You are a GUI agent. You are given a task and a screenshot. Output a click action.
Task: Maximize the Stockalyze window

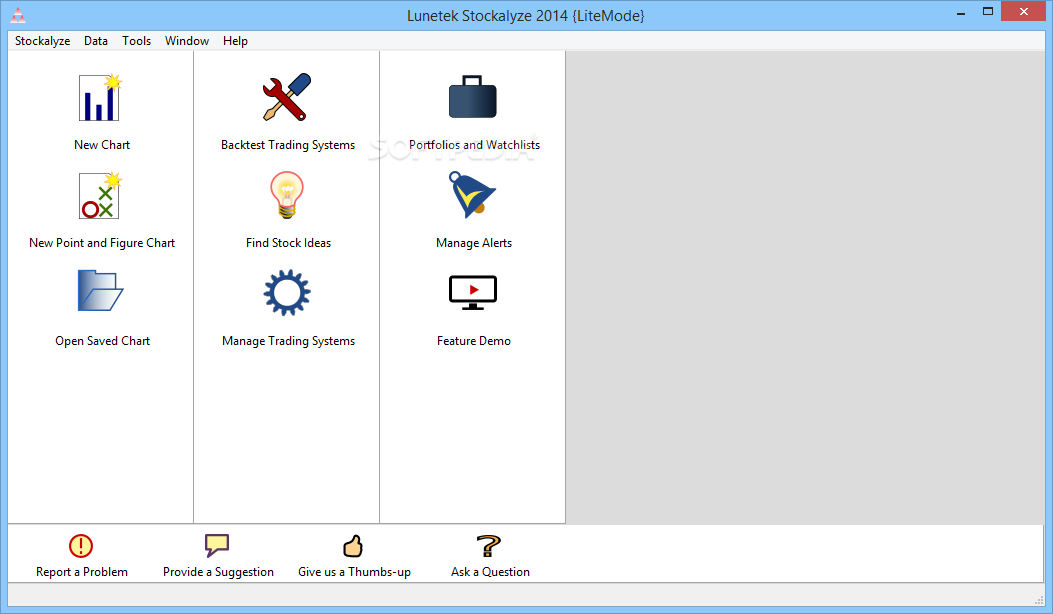tap(988, 11)
